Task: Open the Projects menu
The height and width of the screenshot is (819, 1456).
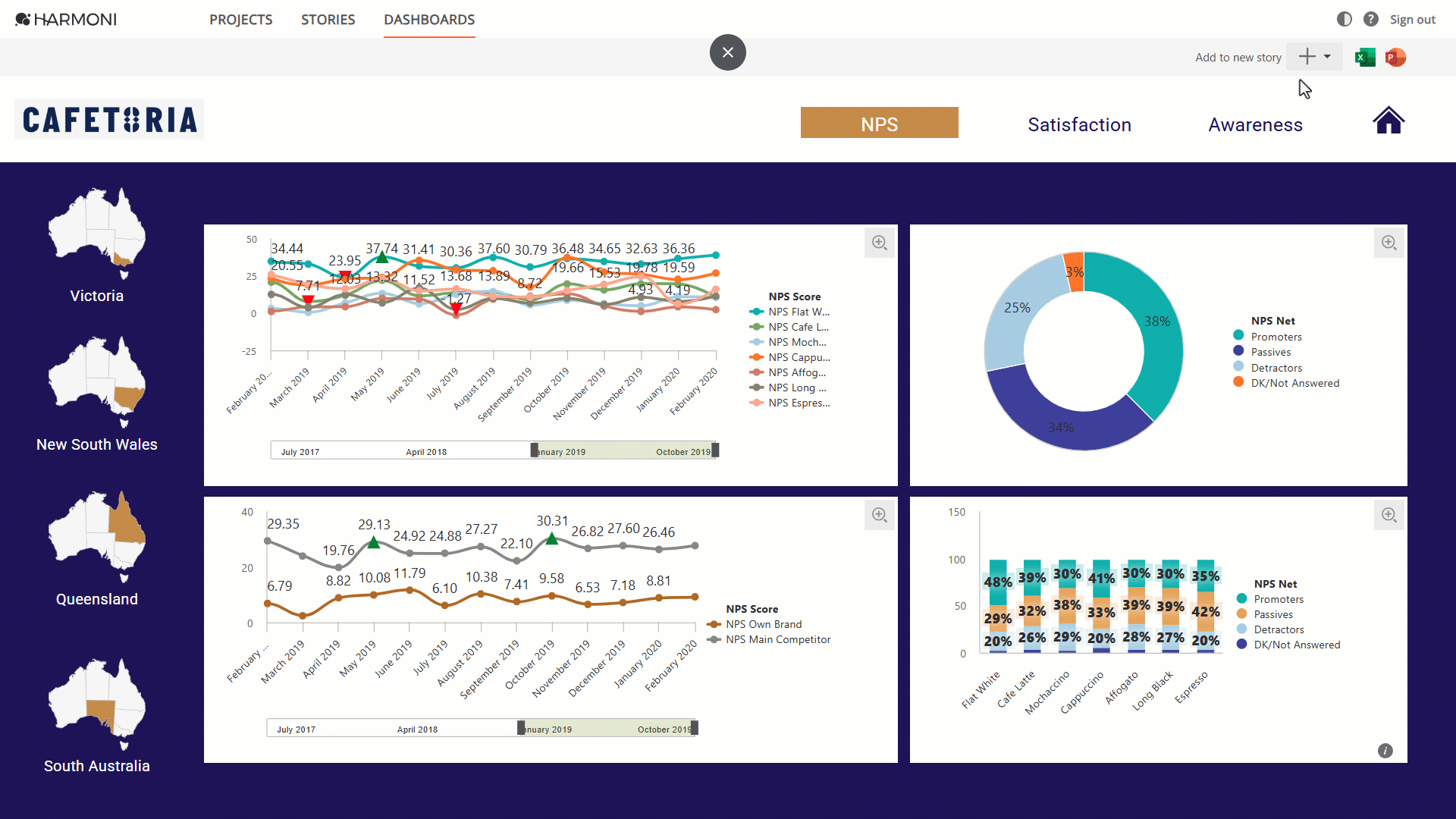Action: point(240,20)
